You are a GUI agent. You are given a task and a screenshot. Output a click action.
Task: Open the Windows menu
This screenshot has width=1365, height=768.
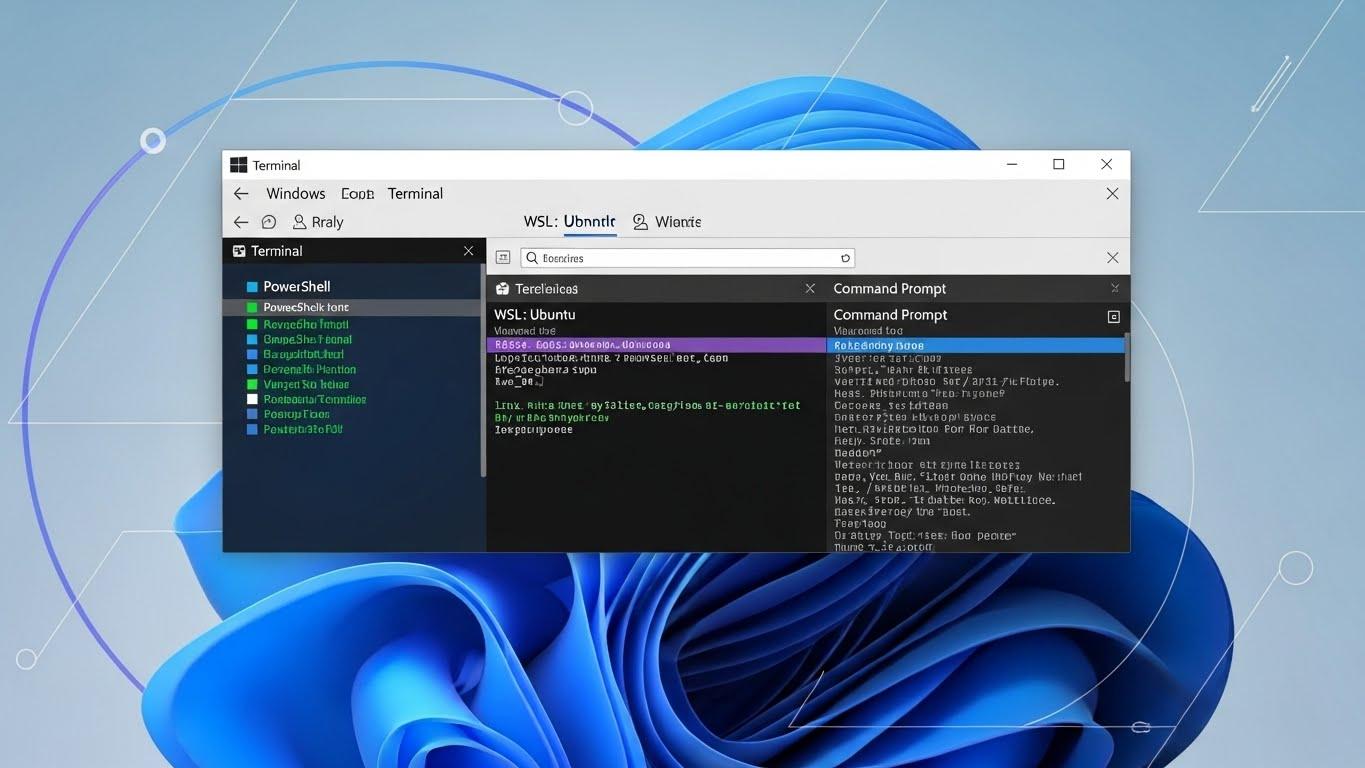[295, 193]
